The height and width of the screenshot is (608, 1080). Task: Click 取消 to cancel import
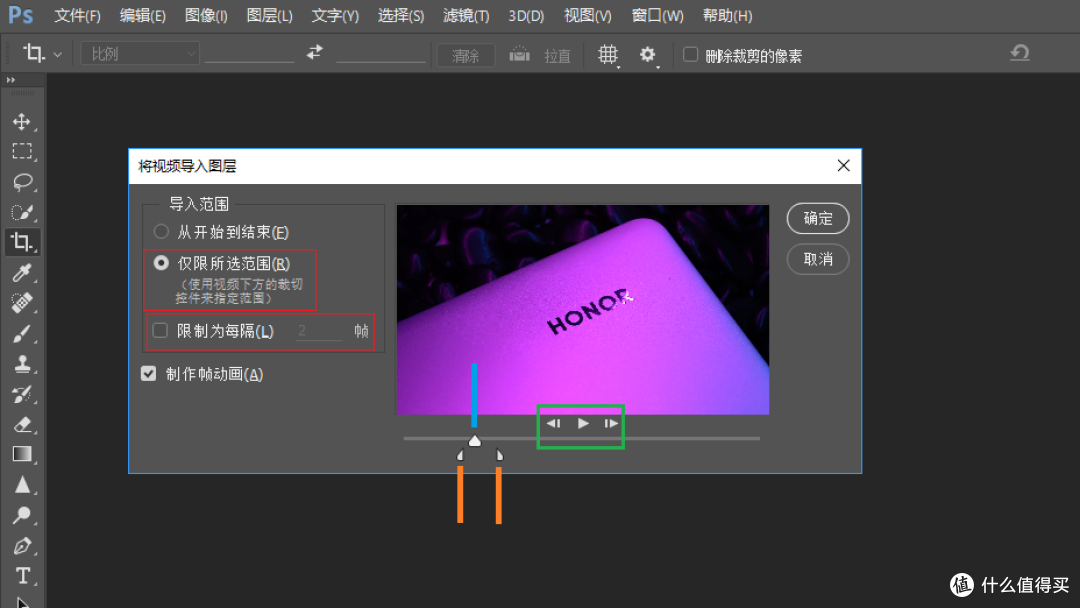click(818, 259)
